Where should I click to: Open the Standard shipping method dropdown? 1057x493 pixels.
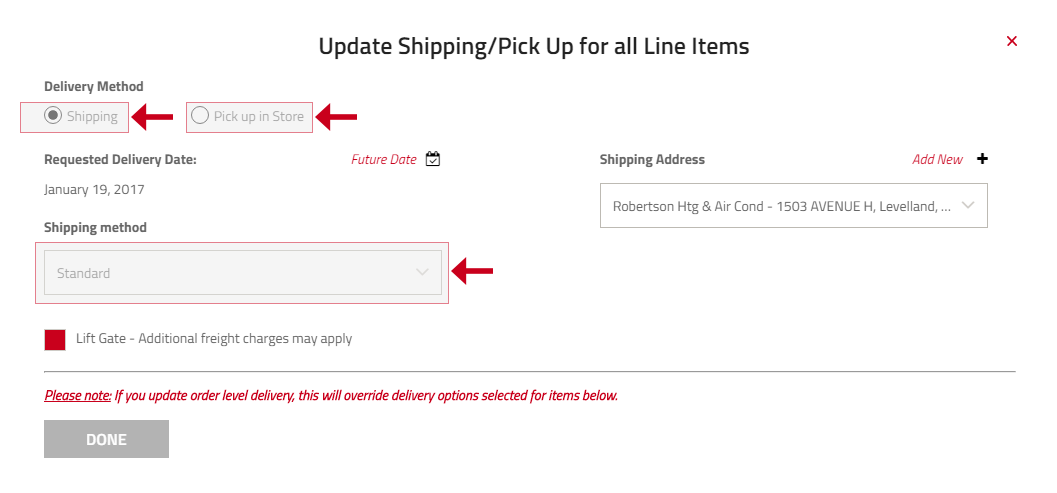[x=243, y=272]
